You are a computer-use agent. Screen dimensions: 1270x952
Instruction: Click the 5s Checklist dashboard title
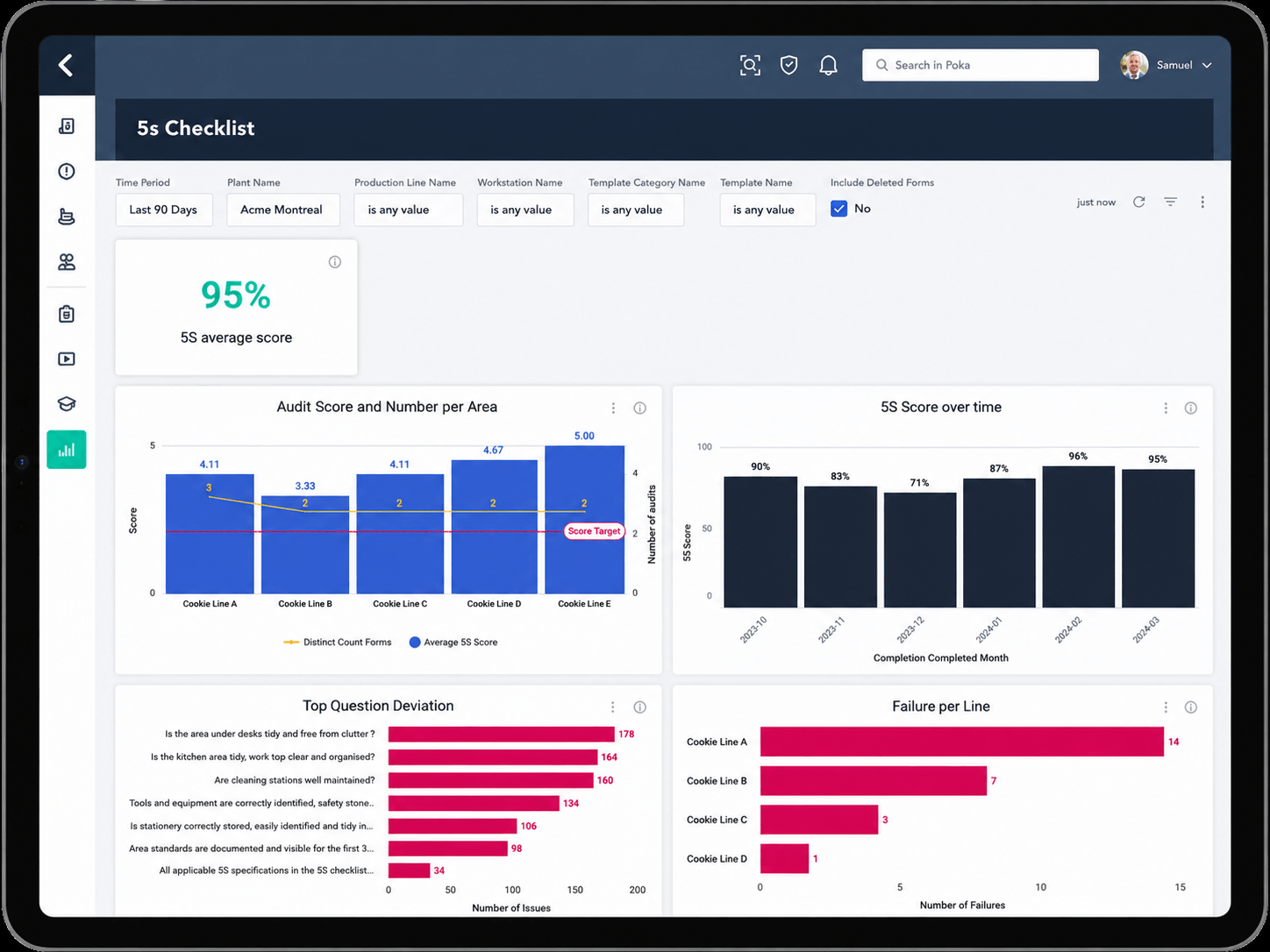196,128
